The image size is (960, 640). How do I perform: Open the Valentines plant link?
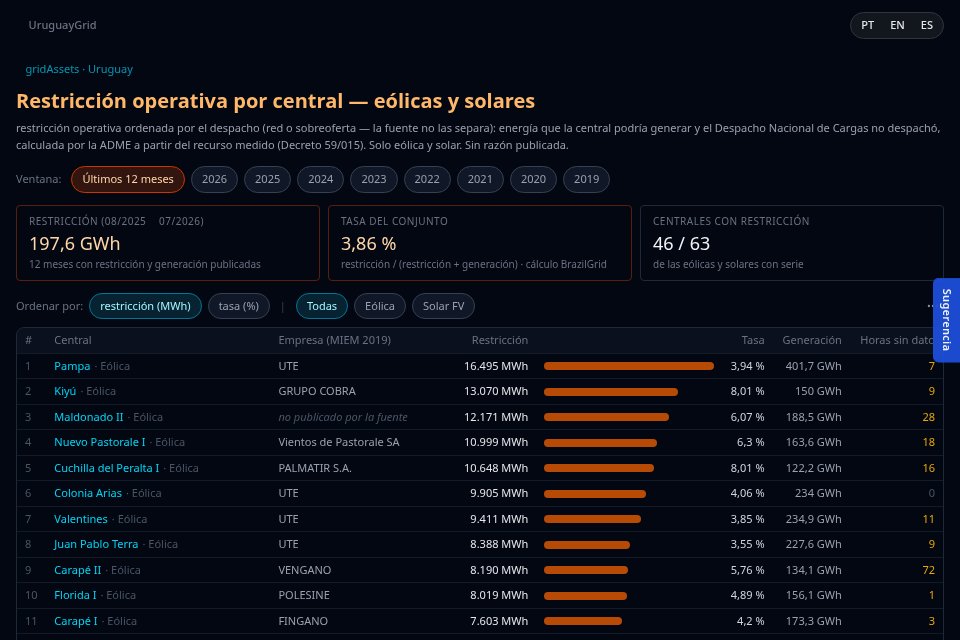click(x=80, y=519)
